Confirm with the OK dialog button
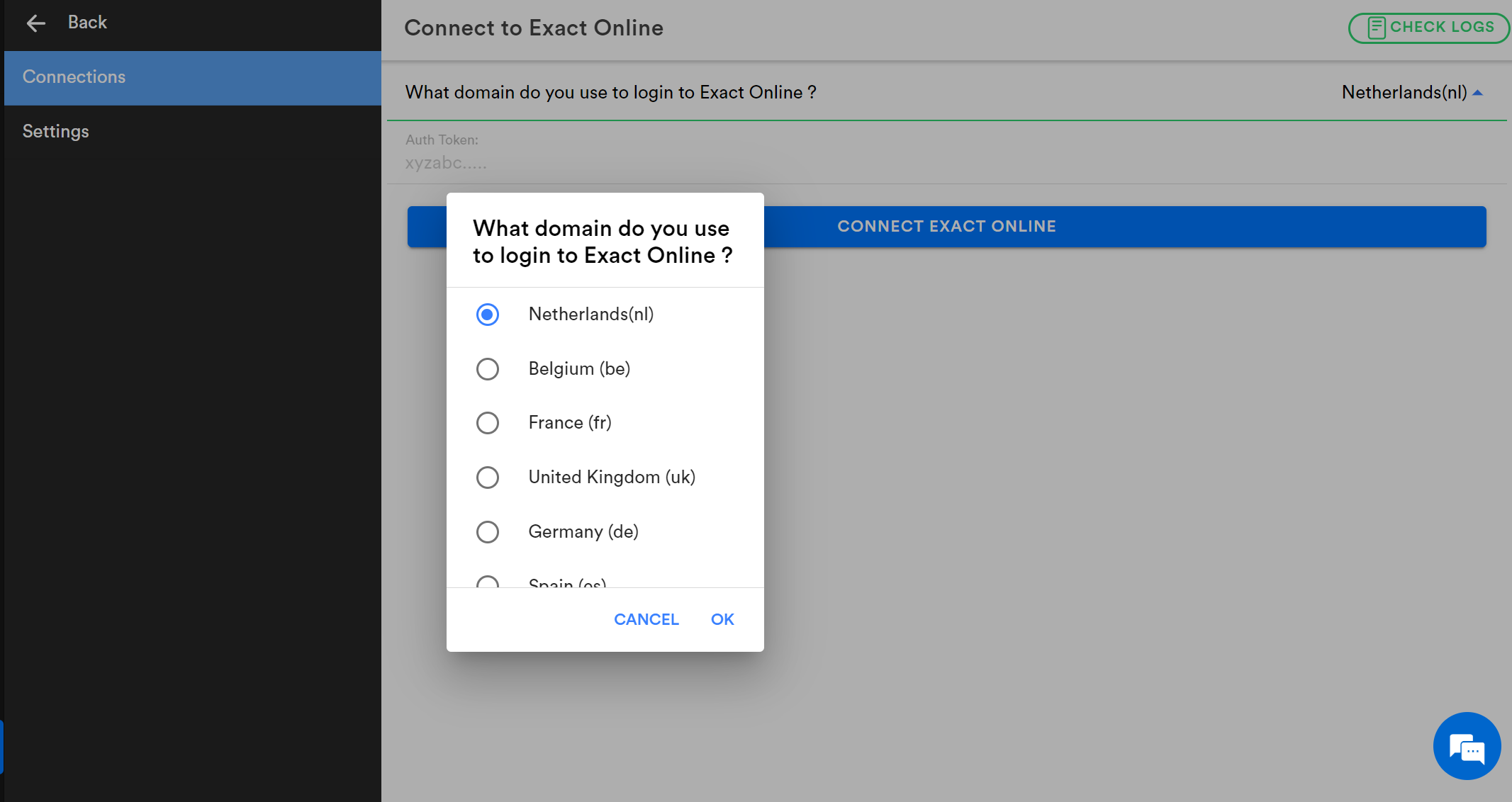The height and width of the screenshot is (802, 1512). pos(722,620)
